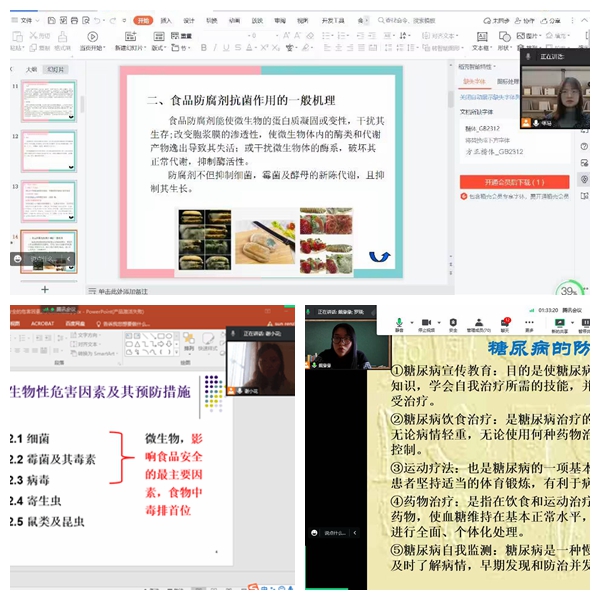
Task: Click the blue return arrow on slide
Action: 379,256
